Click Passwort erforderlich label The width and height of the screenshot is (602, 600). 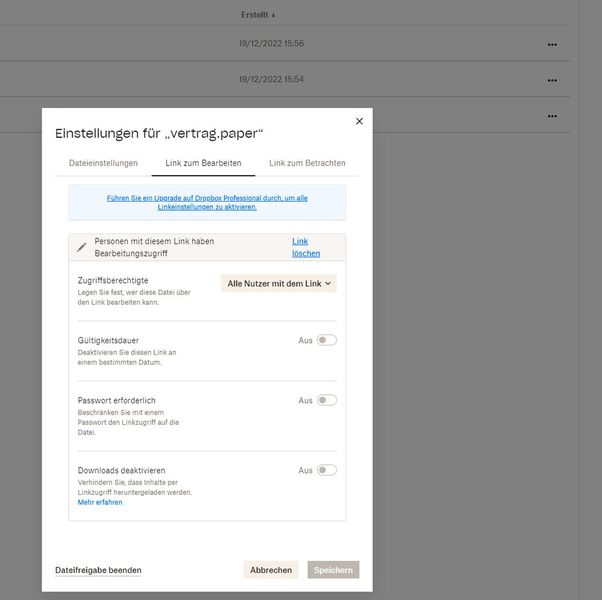pos(116,400)
